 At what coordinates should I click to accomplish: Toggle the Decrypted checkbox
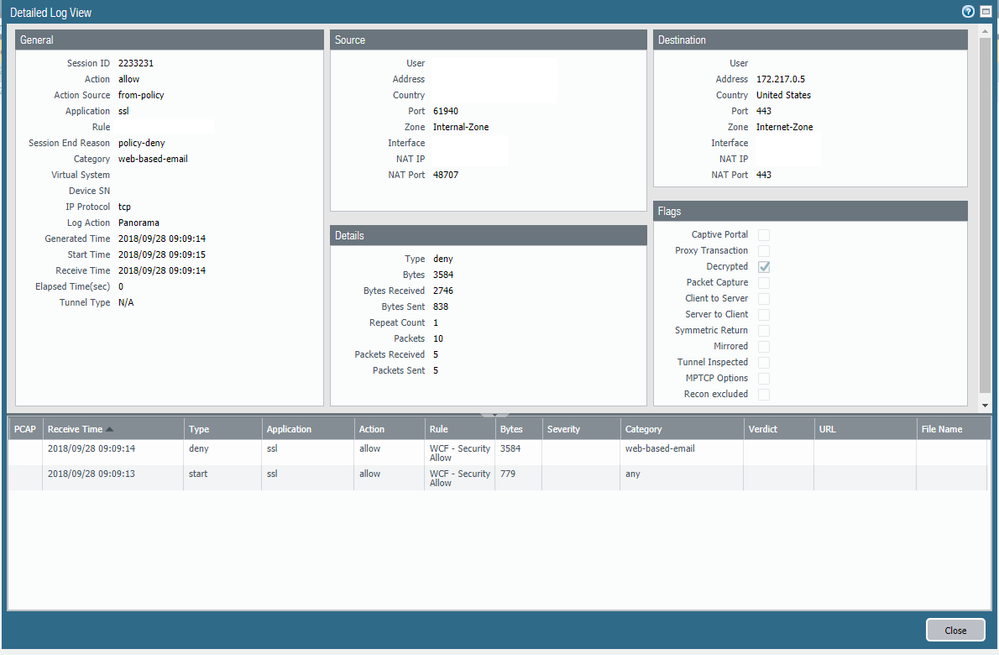pyautogui.click(x=764, y=267)
